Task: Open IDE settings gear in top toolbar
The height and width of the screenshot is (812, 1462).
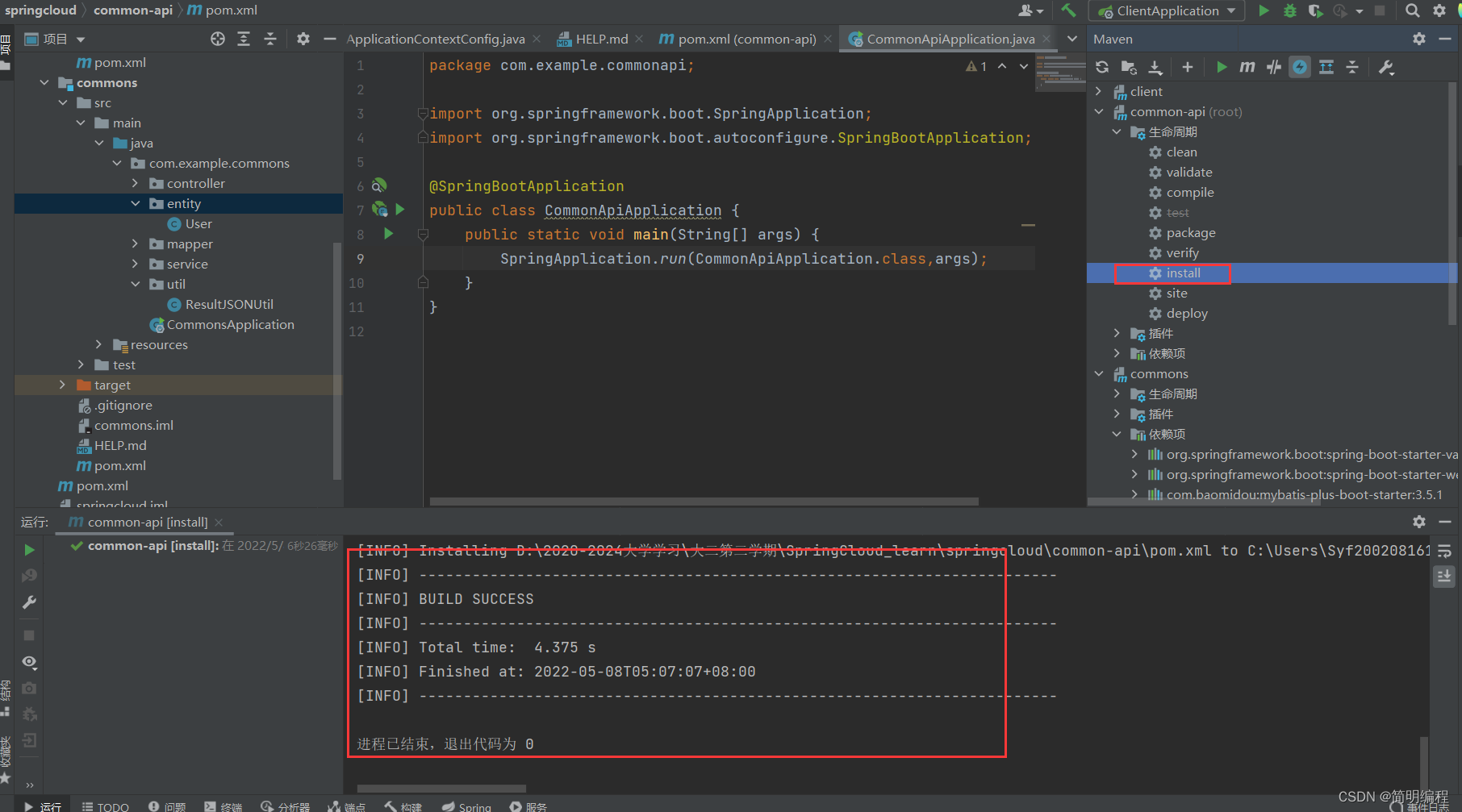Action: coord(1439,10)
